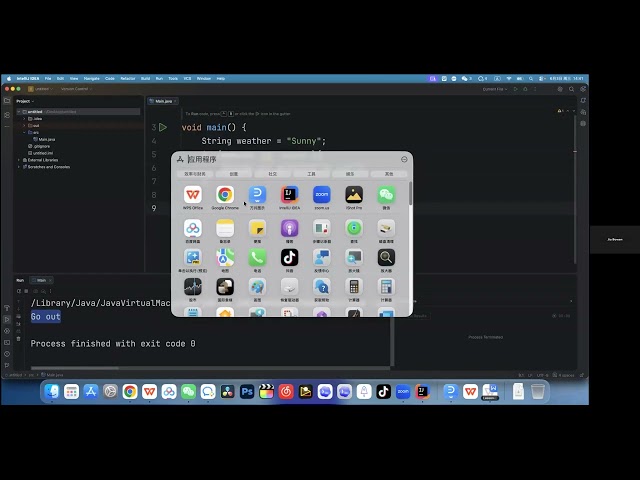The height and width of the screenshot is (480, 640).
Task: Switch to the Main.java editor tab
Action: point(163,101)
